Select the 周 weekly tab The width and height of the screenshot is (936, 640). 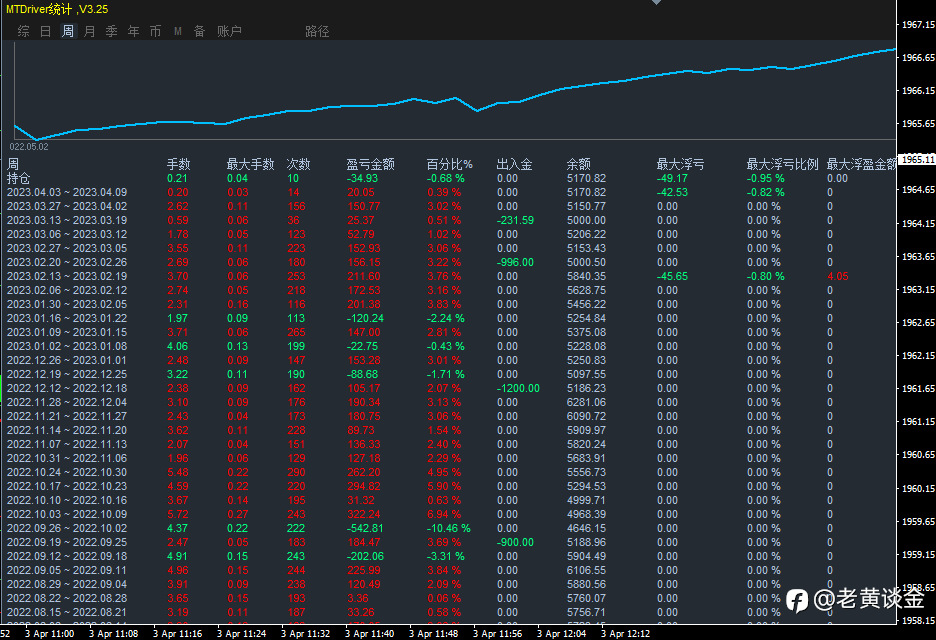point(68,31)
